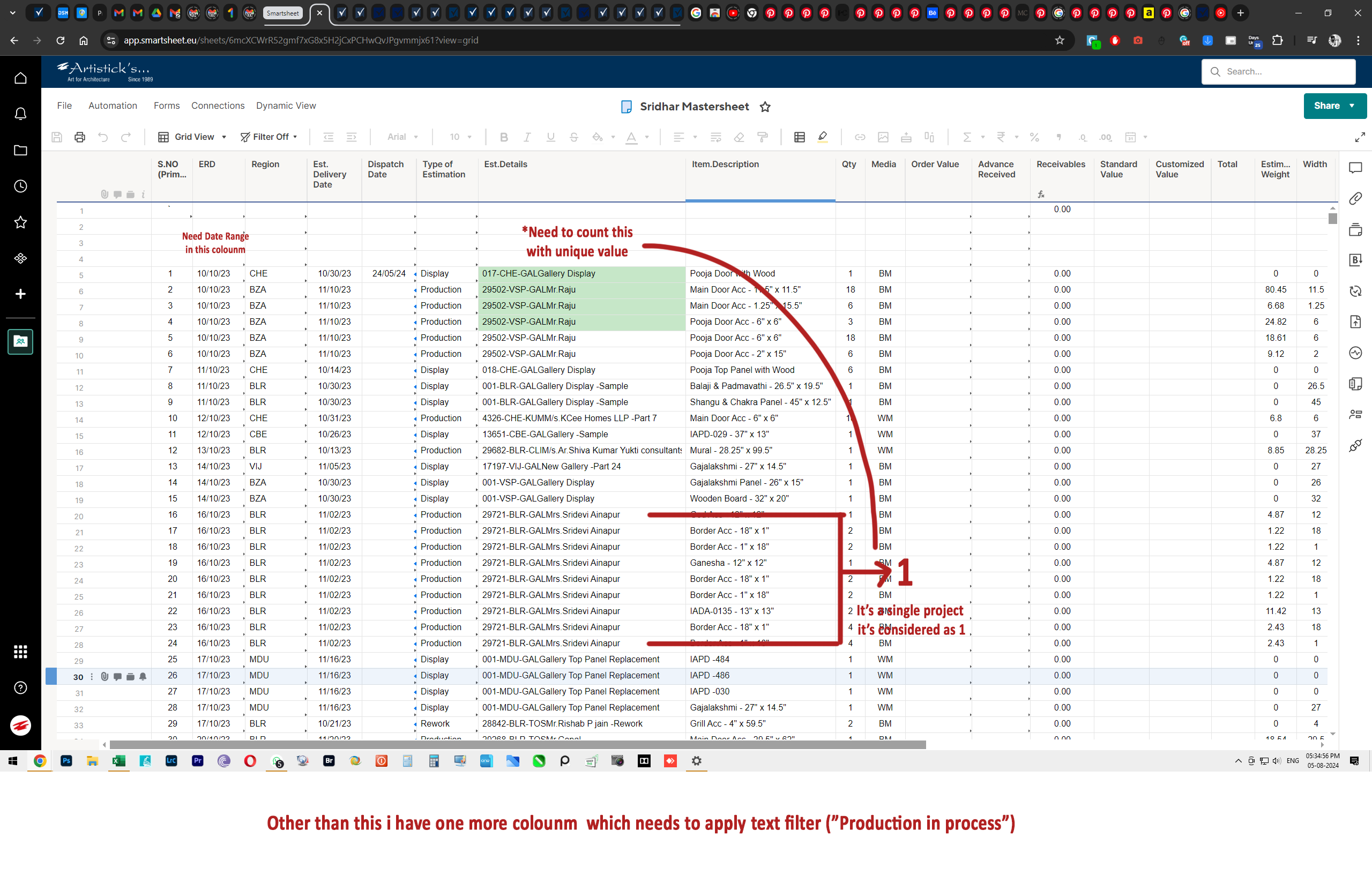The height and width of the screenshot is (875, 1372).
Task: Open the Windows Start menu
Action: click(13, 761)
